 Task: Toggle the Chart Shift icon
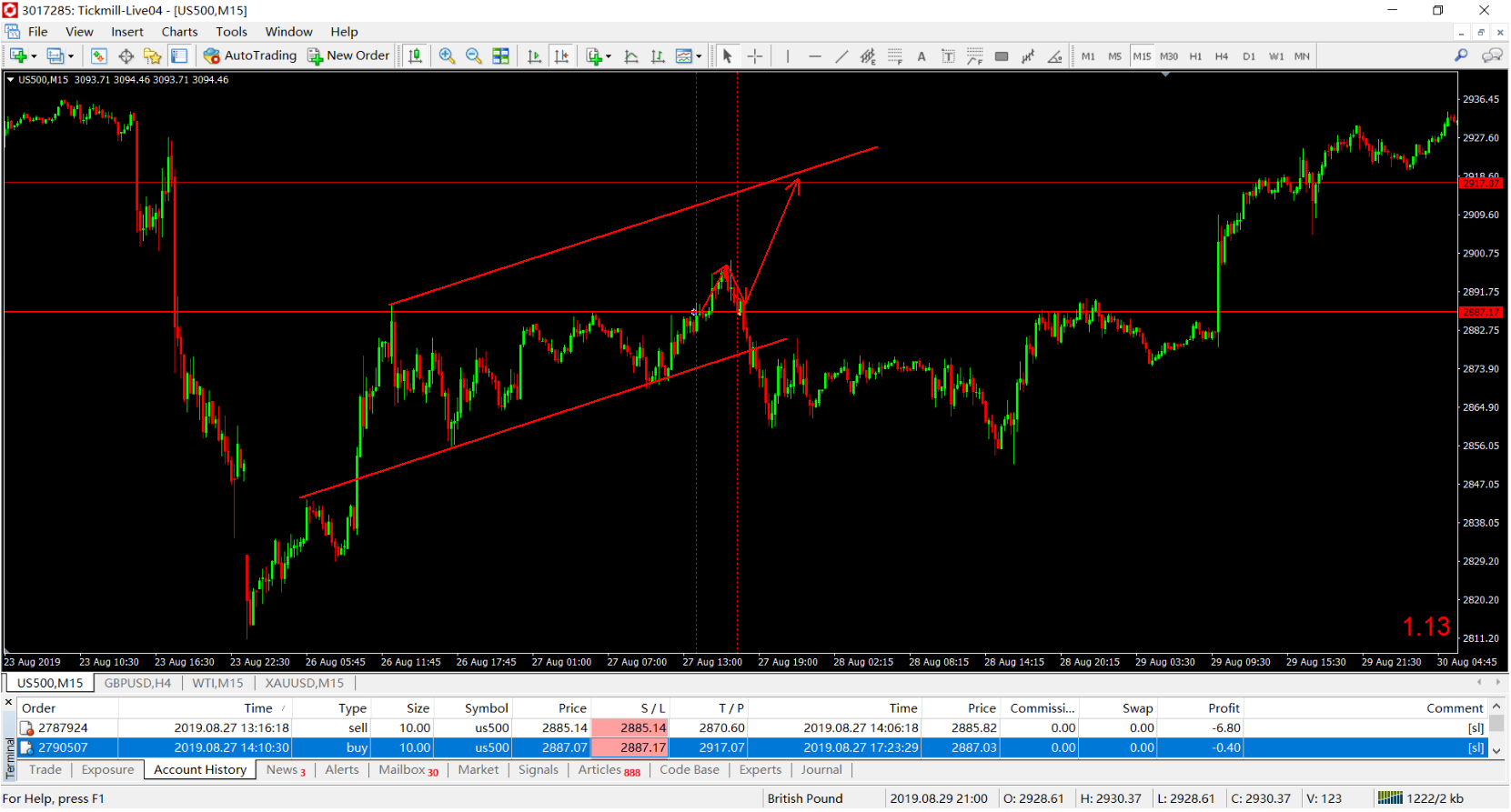[x=562, y=56]
